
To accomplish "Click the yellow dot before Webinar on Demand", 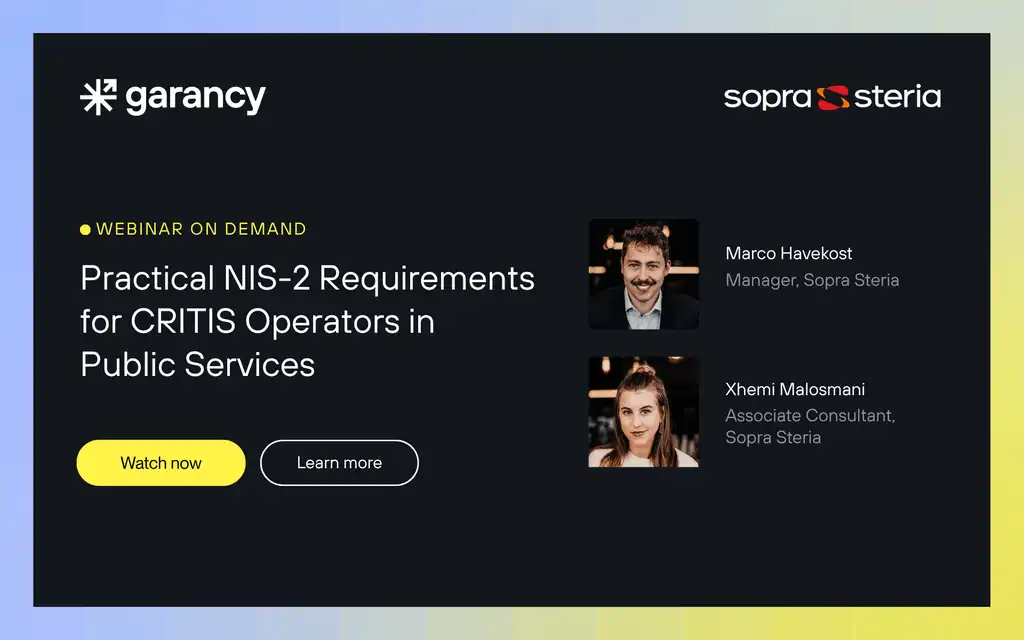I will pos(85,229).
